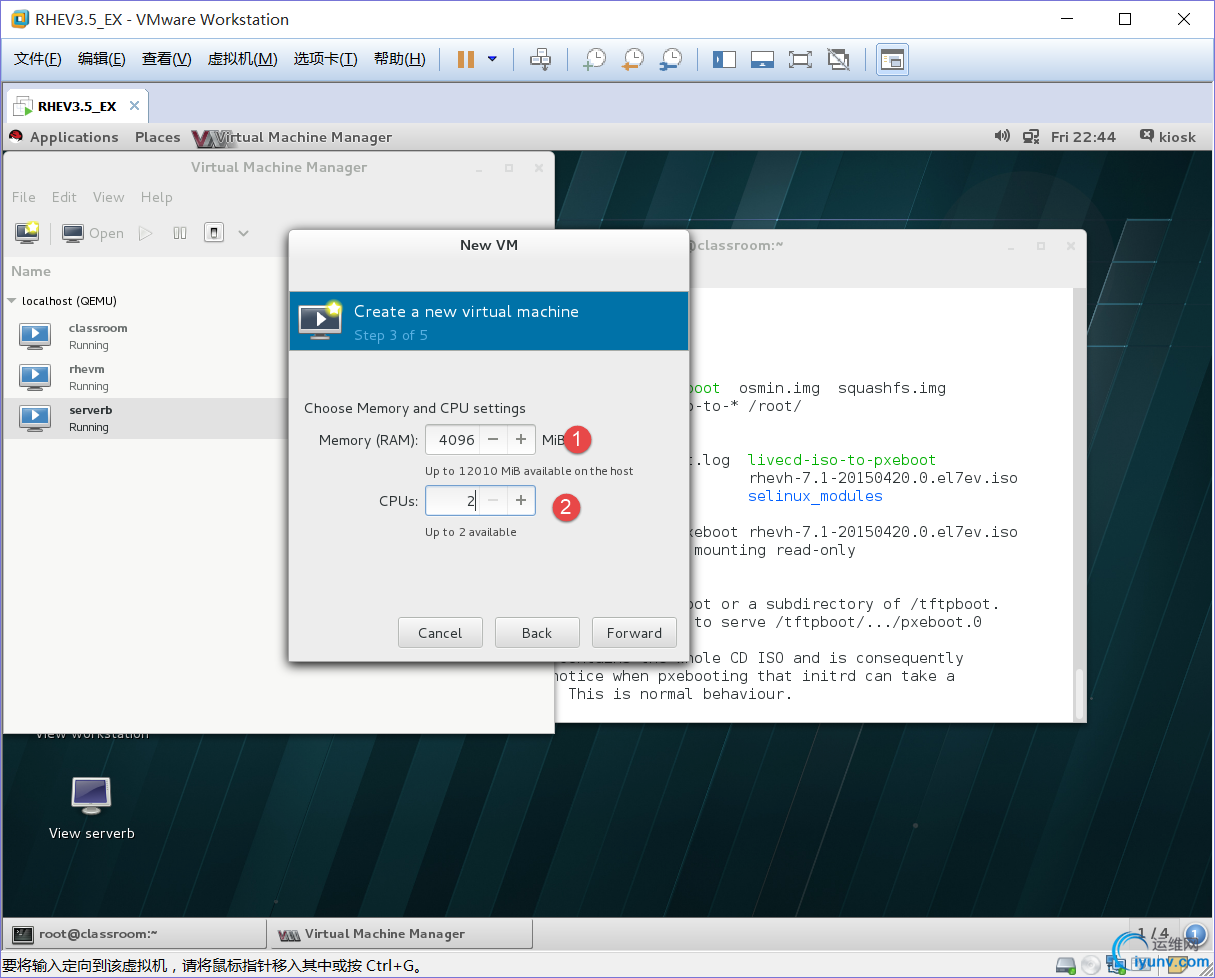
Task: Expand the power options dropdown beside pause
Action: 492,59
